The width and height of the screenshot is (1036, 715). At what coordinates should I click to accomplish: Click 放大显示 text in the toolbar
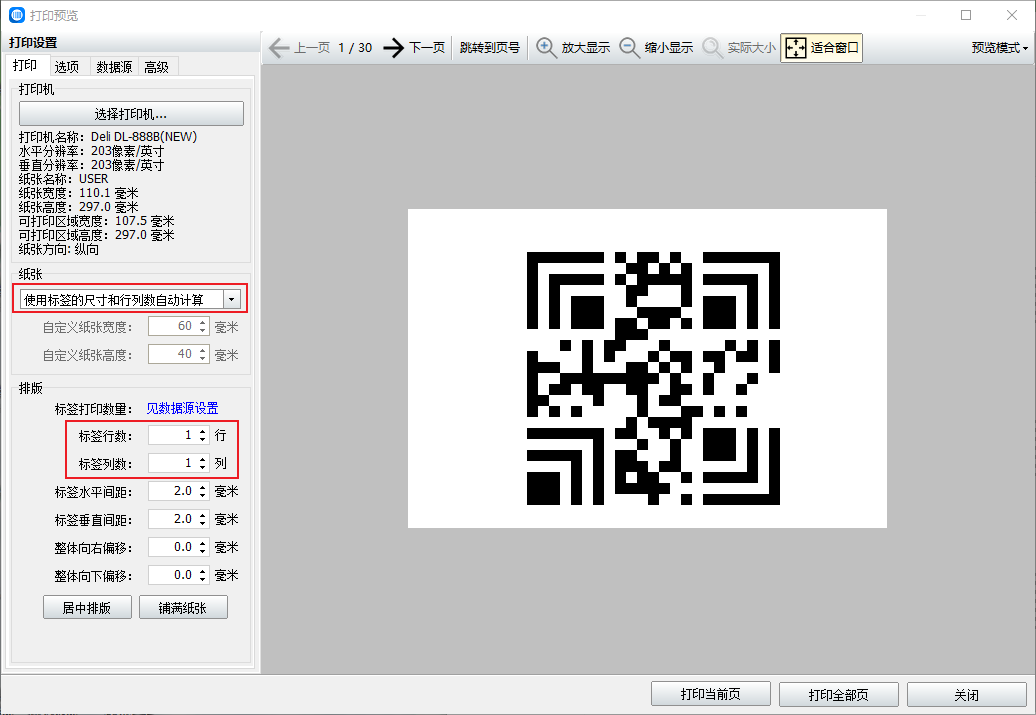[585, 48]
